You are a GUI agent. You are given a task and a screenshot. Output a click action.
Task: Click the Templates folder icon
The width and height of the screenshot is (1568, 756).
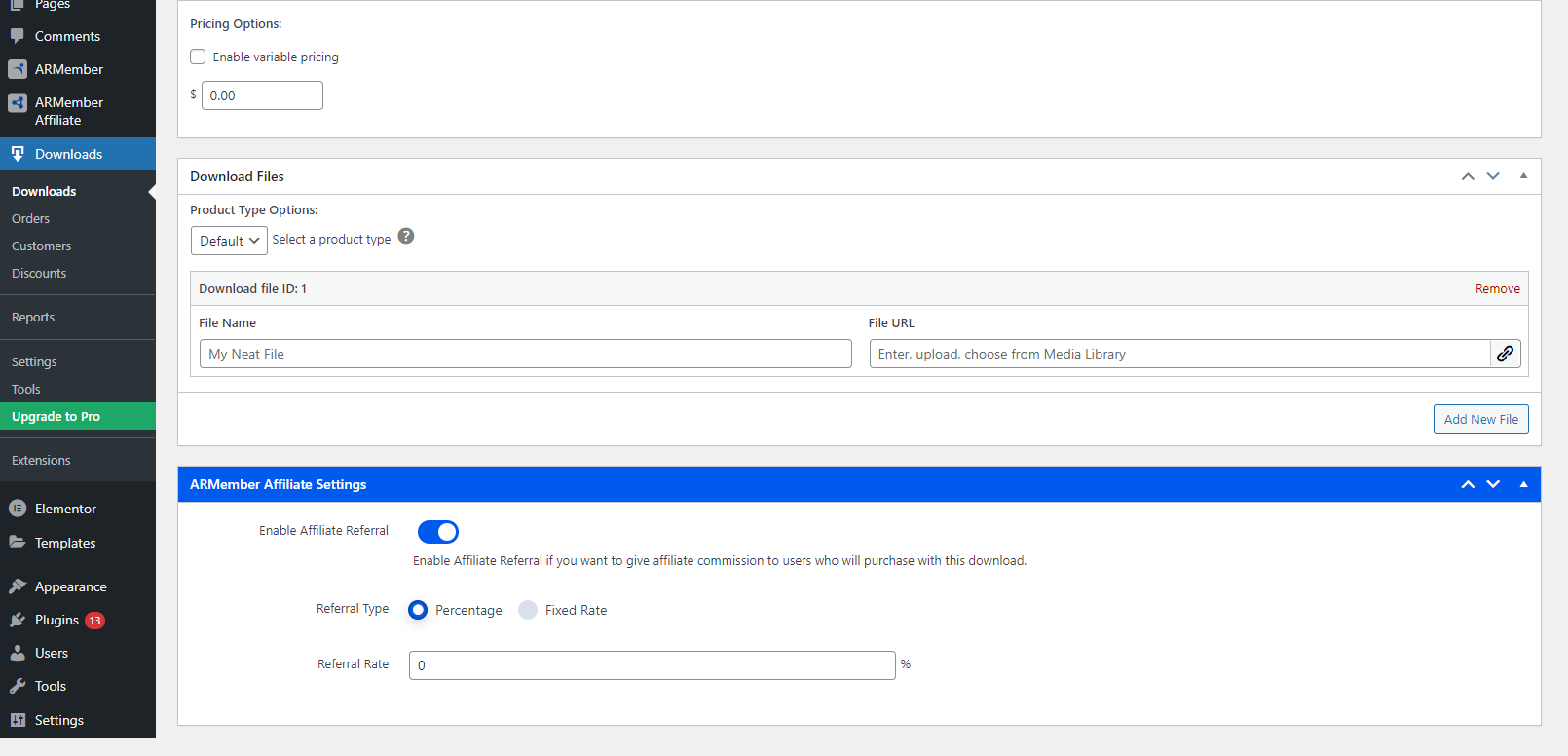coord(18,542)
